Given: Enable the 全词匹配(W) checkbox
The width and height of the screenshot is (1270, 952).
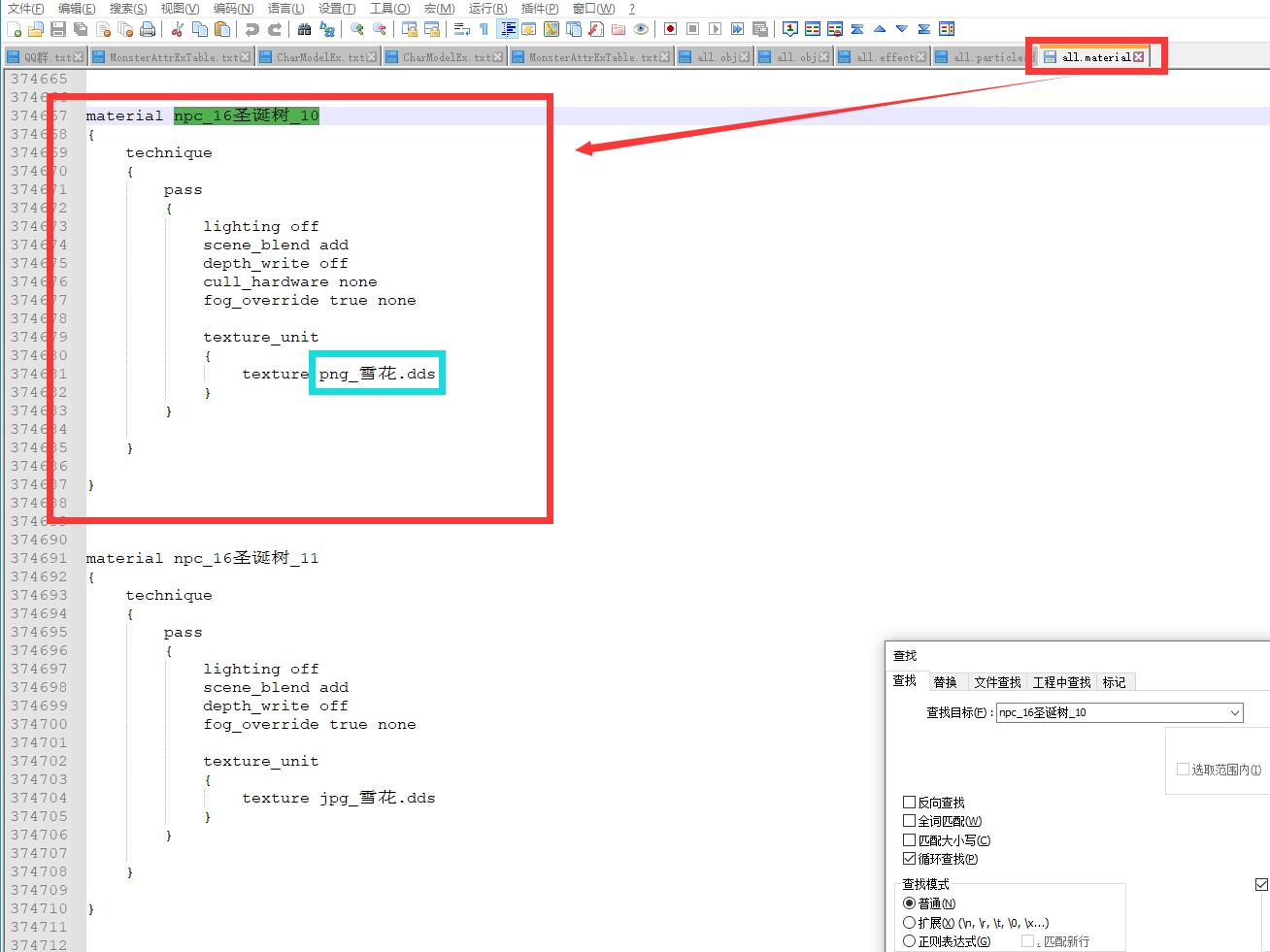Looking at the screenshot, I should (910, 821).
